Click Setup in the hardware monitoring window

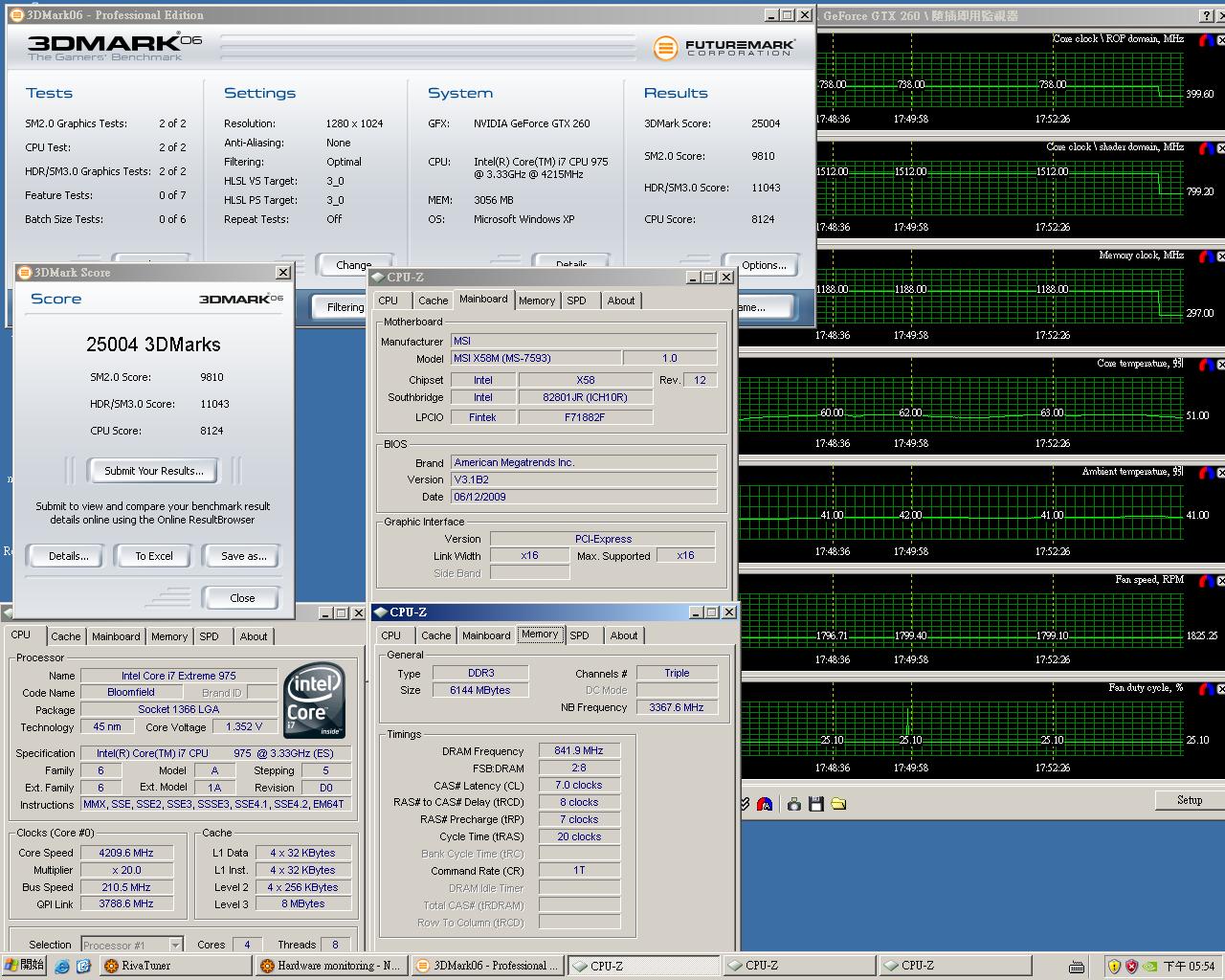tap(1190, 800)
